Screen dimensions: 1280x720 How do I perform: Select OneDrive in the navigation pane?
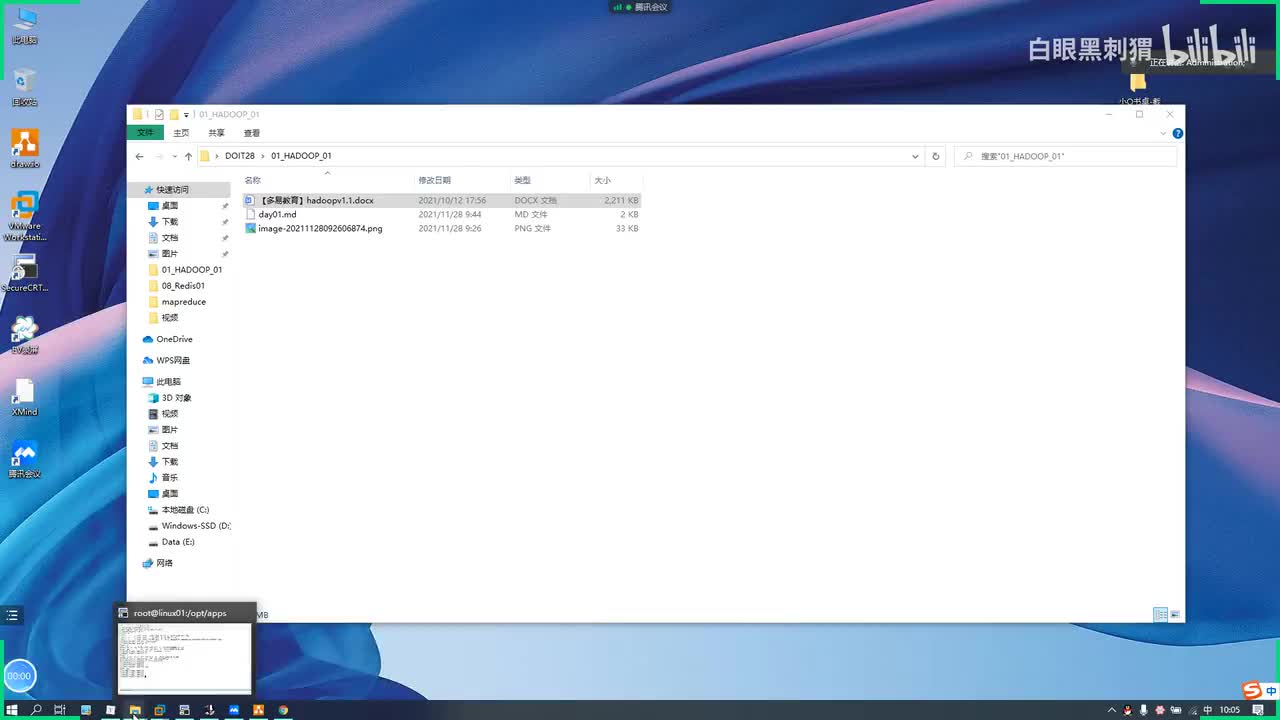tap(174, 339)
